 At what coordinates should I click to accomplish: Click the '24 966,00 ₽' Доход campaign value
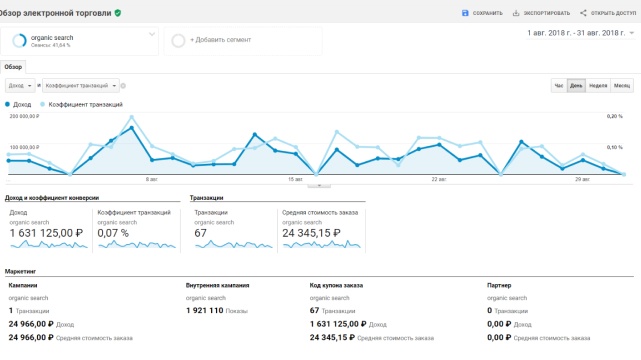click(31, 324)
